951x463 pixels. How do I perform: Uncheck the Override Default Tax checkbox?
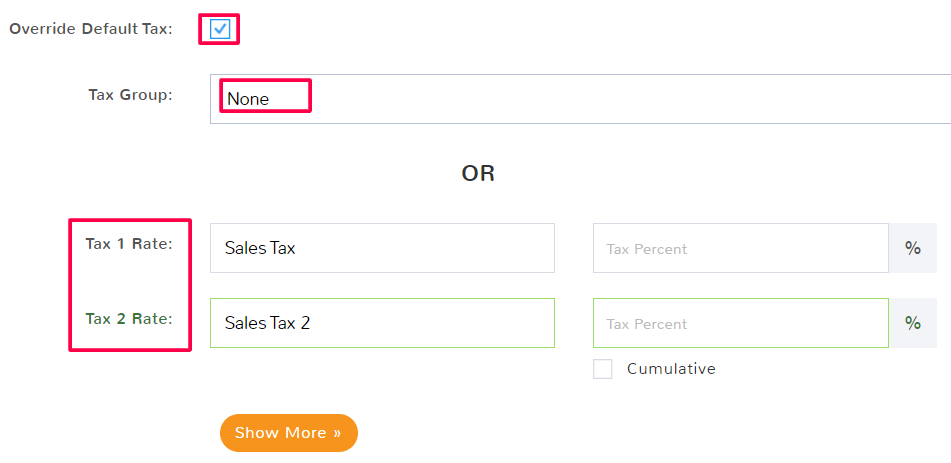pos(220,29)
